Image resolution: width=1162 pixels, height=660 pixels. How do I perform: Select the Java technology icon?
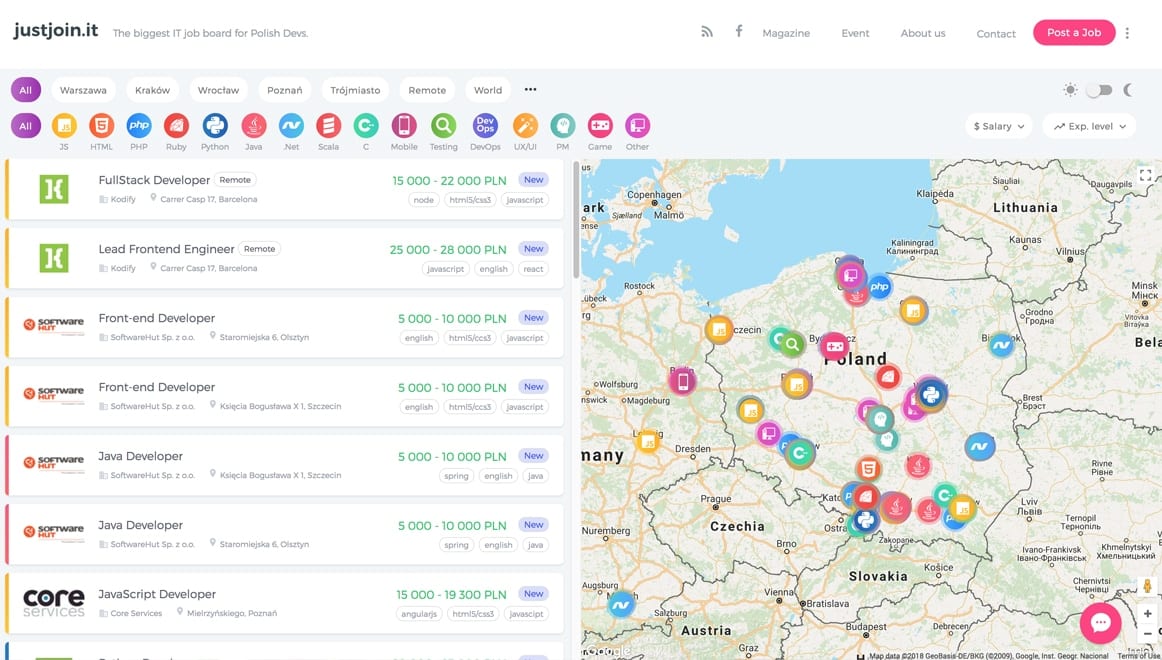point(254,126)
